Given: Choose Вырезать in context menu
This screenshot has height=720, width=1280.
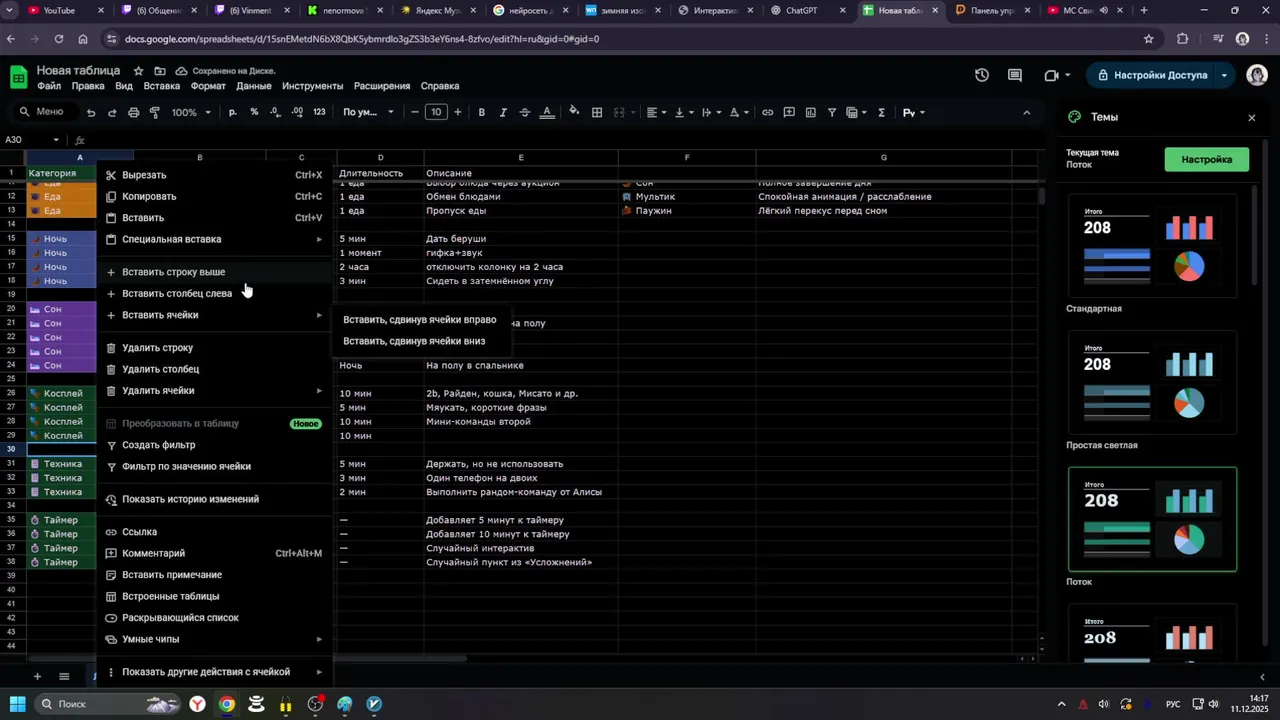Looking at the screenshot, I should pyautogui.click(x=214, y=175).
